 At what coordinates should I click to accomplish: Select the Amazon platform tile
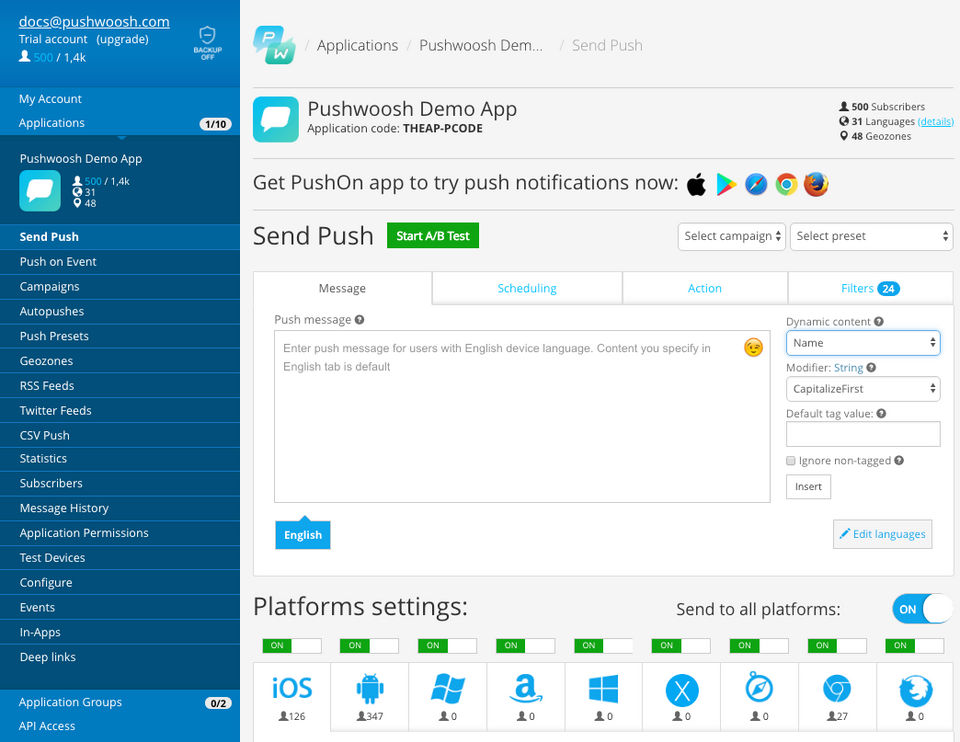click(x=526, y=697)
